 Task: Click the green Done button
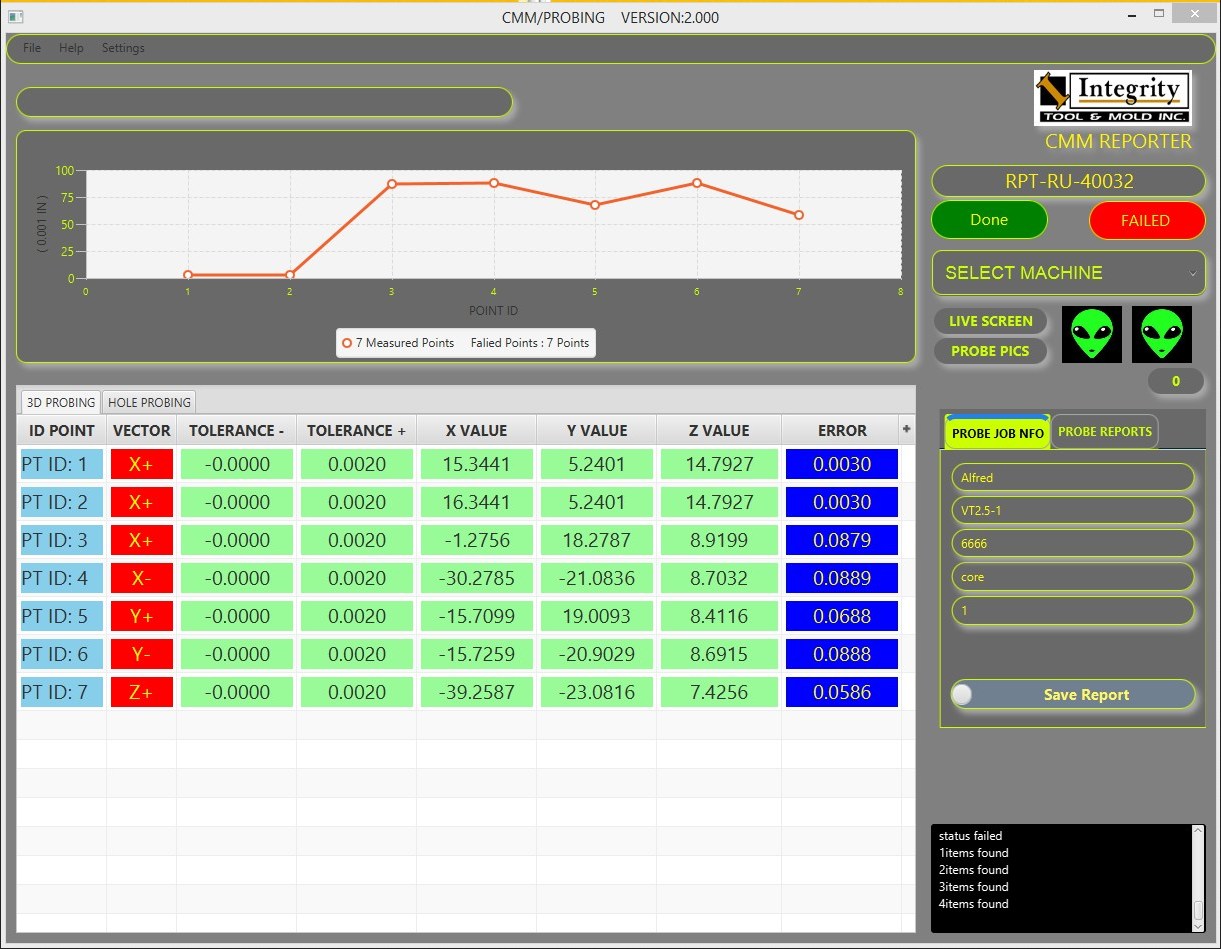click(989, 220)
